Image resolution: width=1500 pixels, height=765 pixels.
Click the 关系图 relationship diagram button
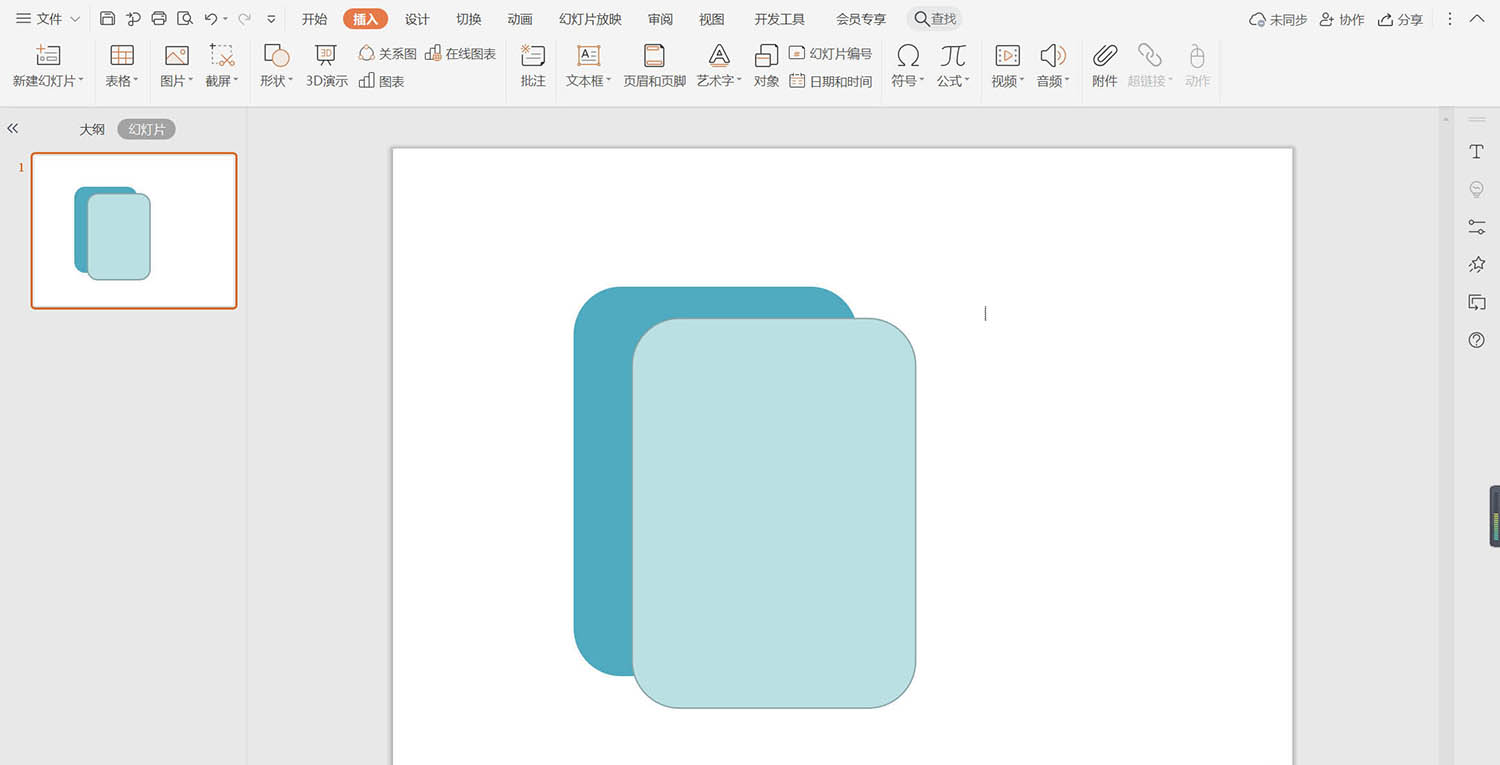coord(388,54)
